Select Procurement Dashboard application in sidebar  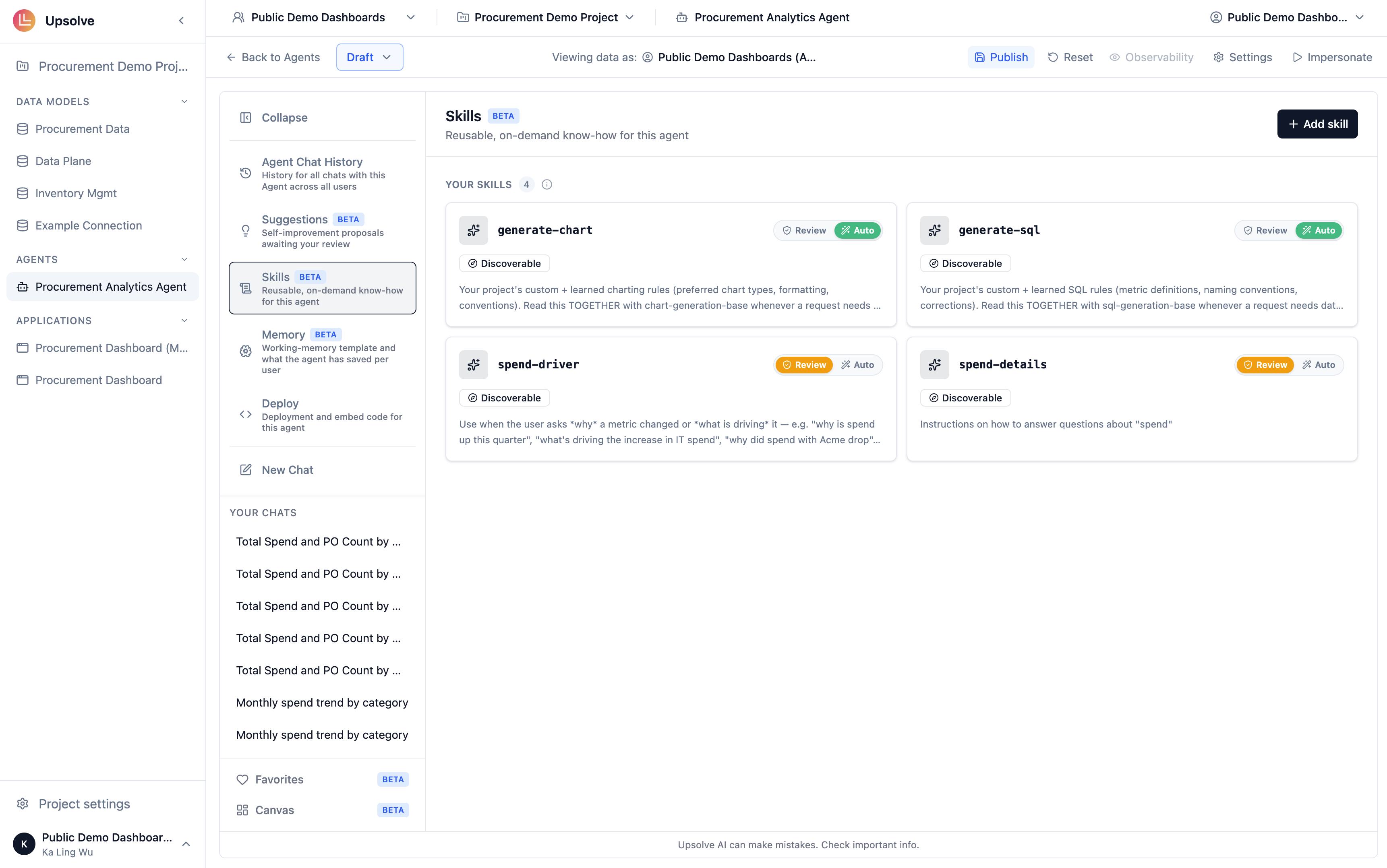99,380
